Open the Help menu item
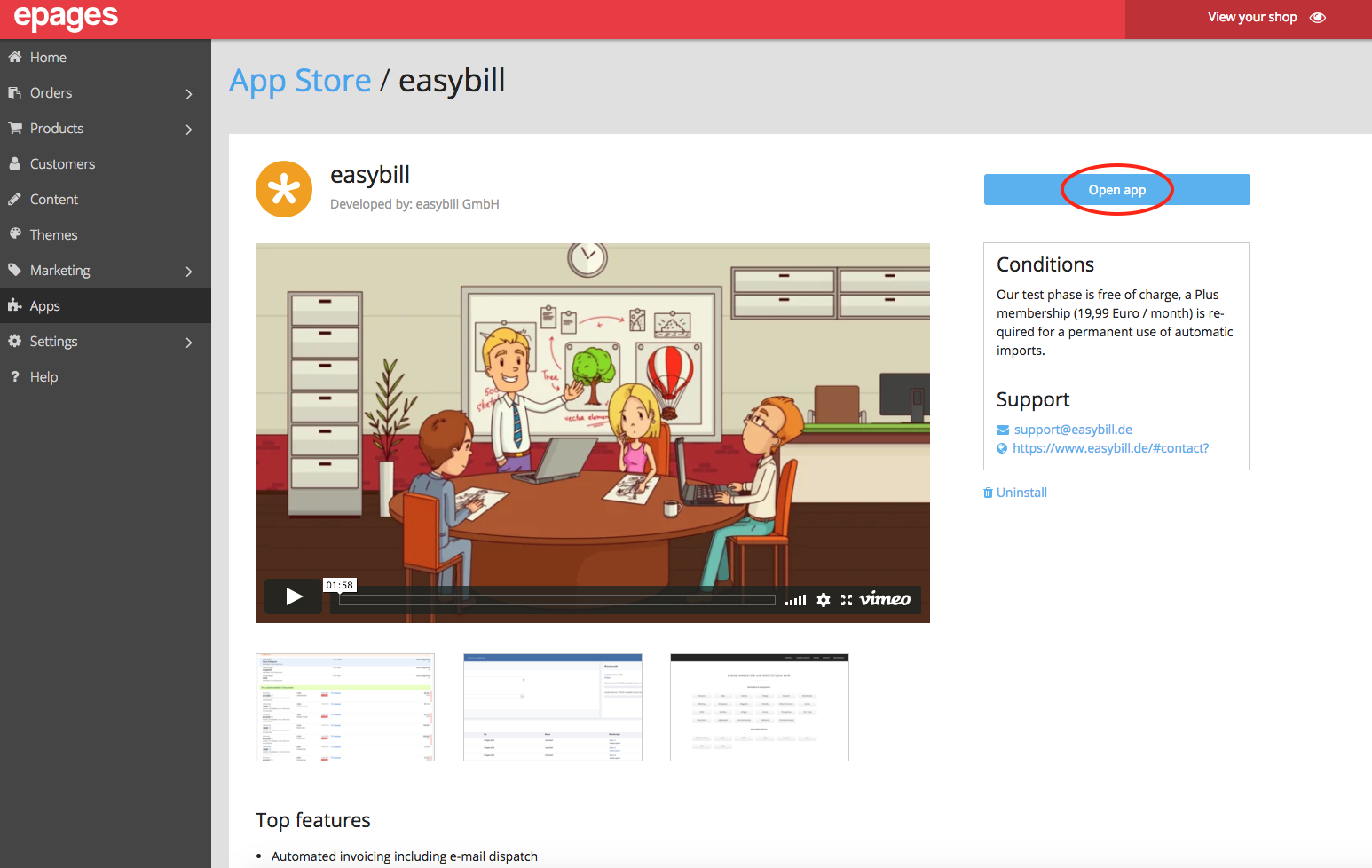 (106, 376)
